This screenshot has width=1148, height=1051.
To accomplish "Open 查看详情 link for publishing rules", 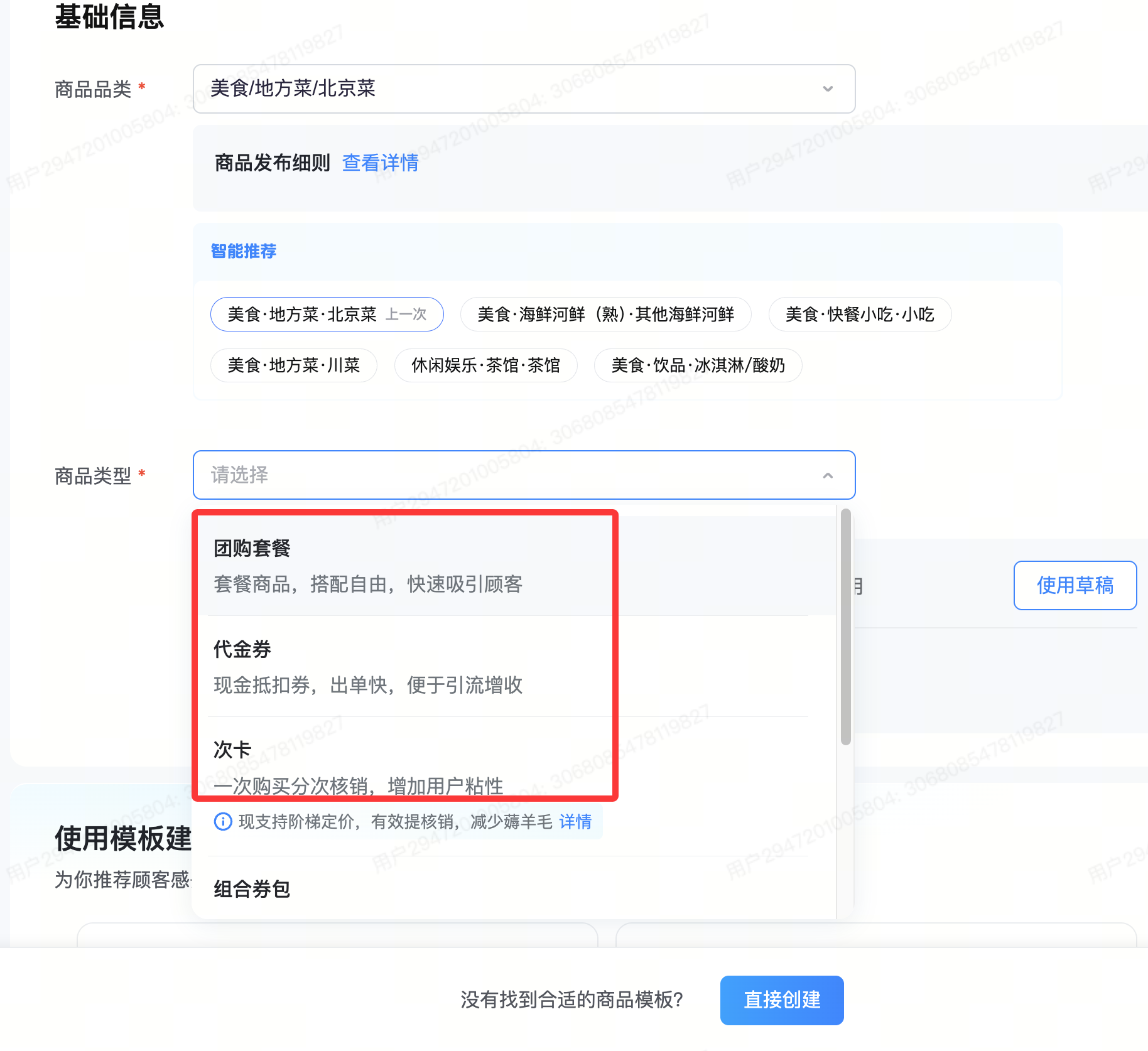I will coord(381,163).
